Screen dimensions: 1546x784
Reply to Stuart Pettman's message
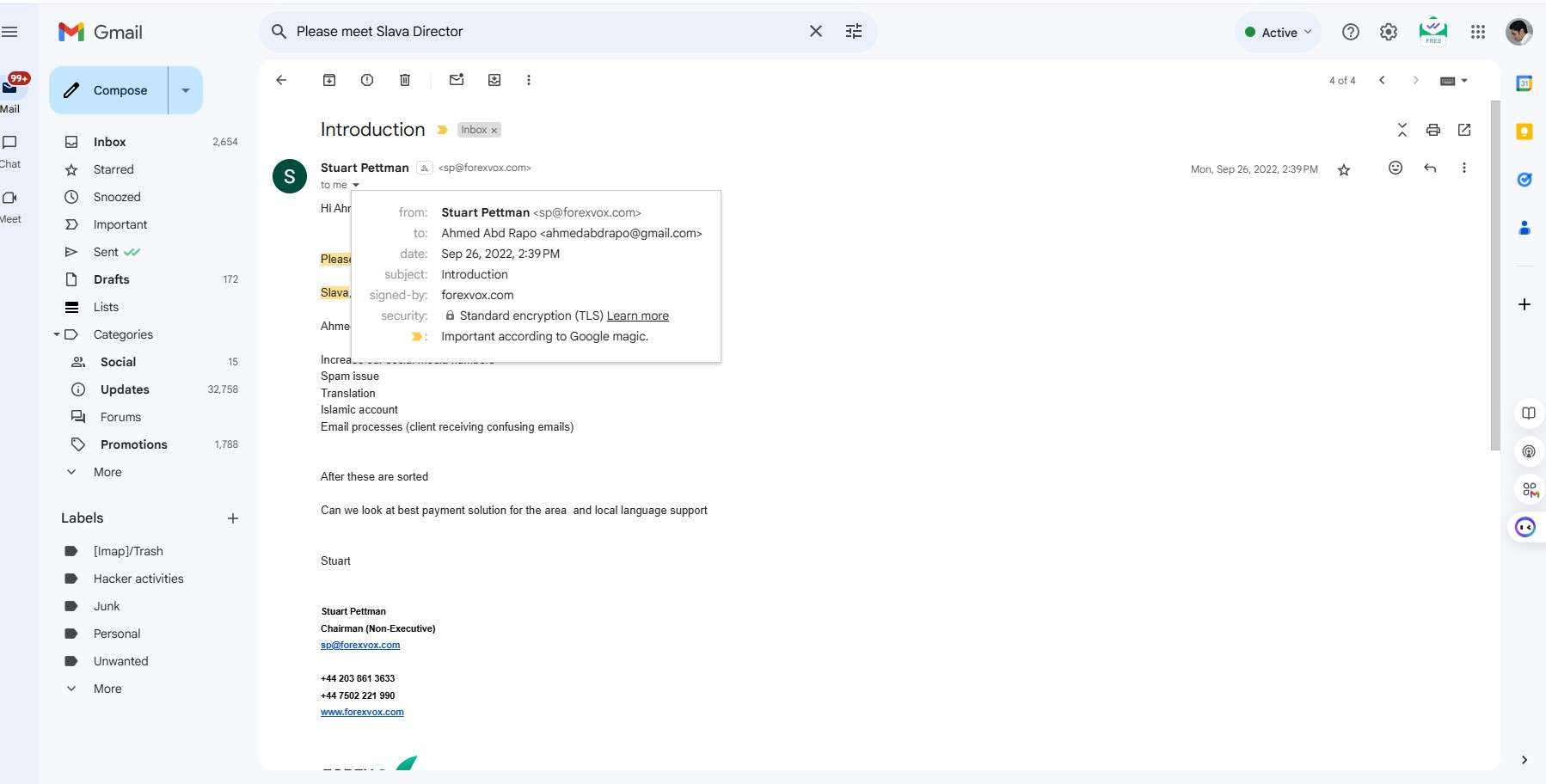pos(1430,168)
